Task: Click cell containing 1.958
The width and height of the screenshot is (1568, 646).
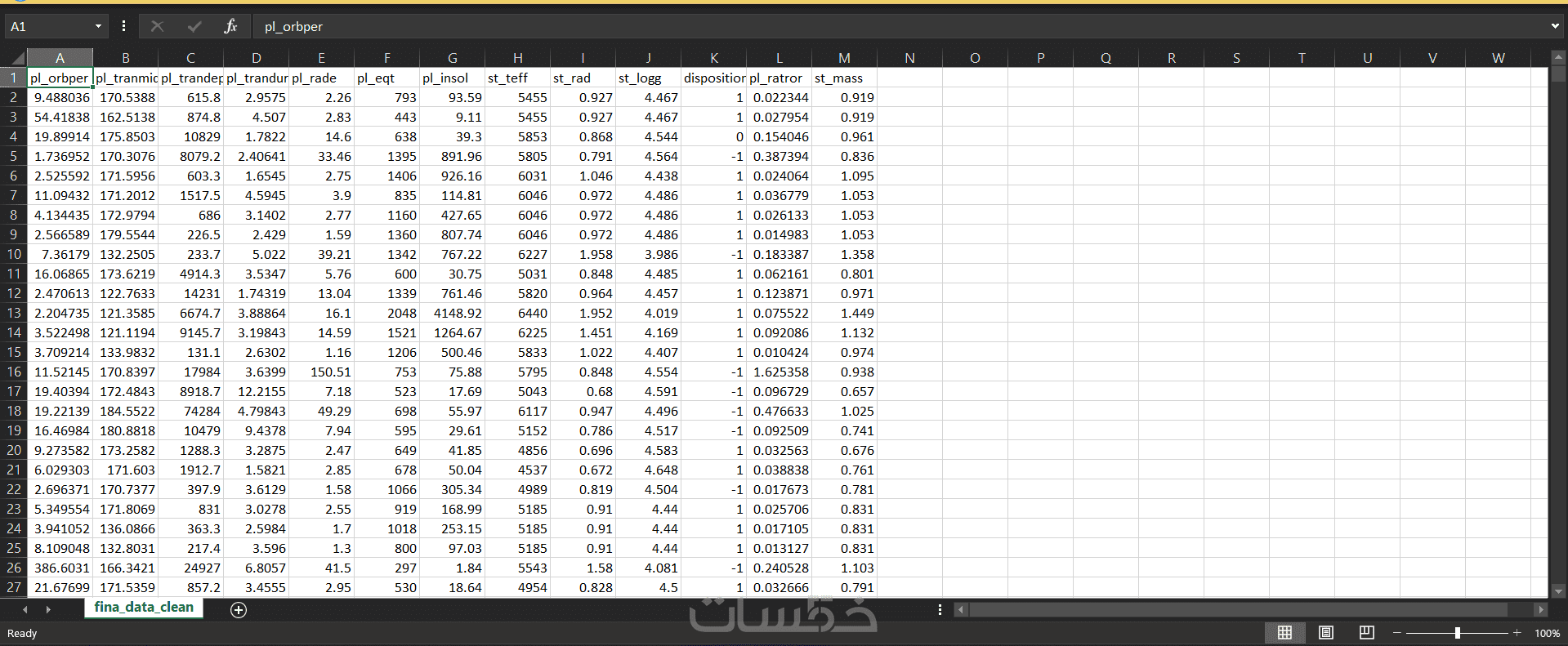Action: 583,254
